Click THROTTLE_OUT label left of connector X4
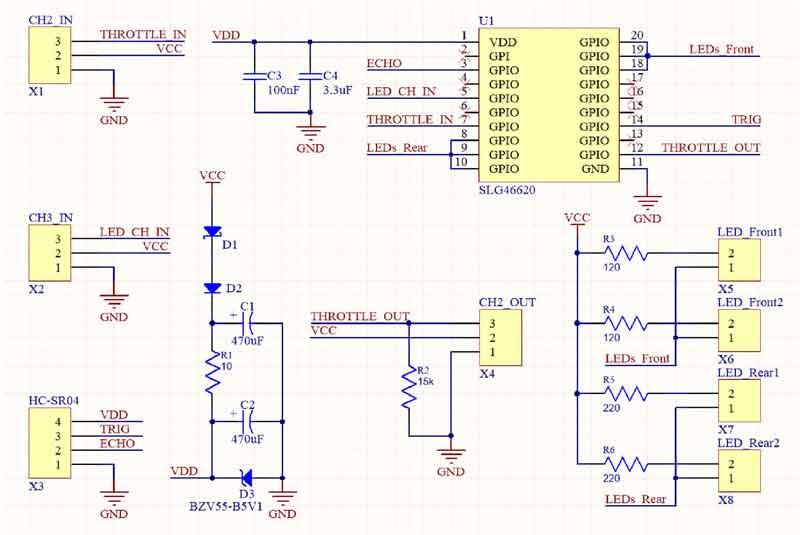Image resolution: width=800 pixels, height=535 pixels. (360, 316)
